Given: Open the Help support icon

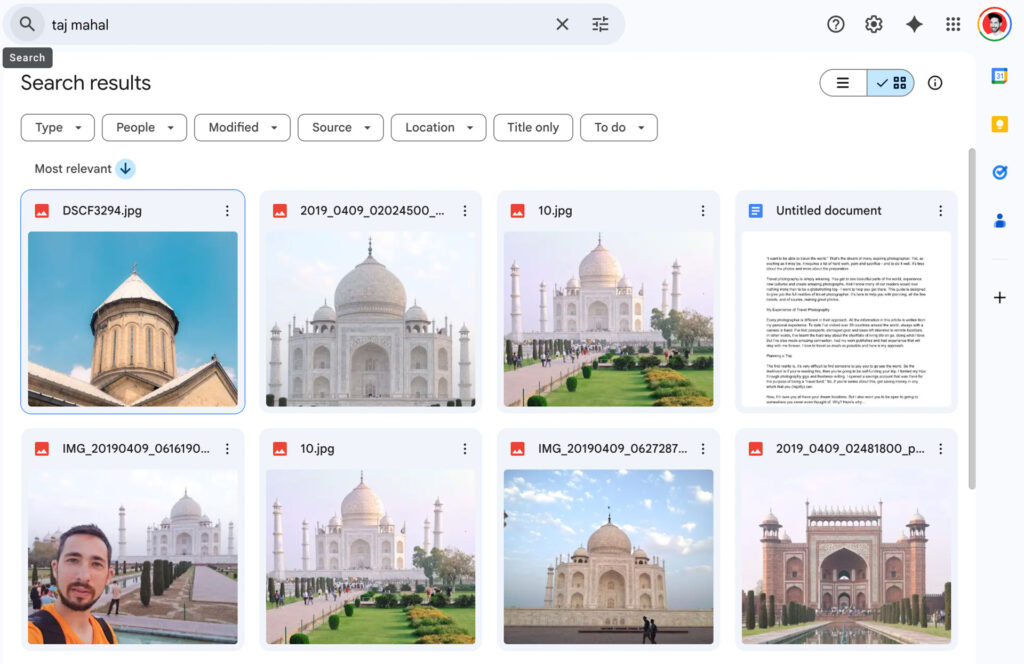Looking at the screenshot, I should click(836, 24).
